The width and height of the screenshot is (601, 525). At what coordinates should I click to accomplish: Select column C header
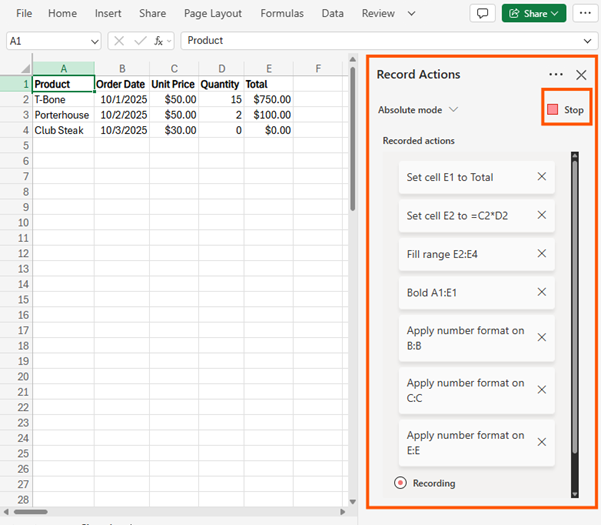coord(174,69)
